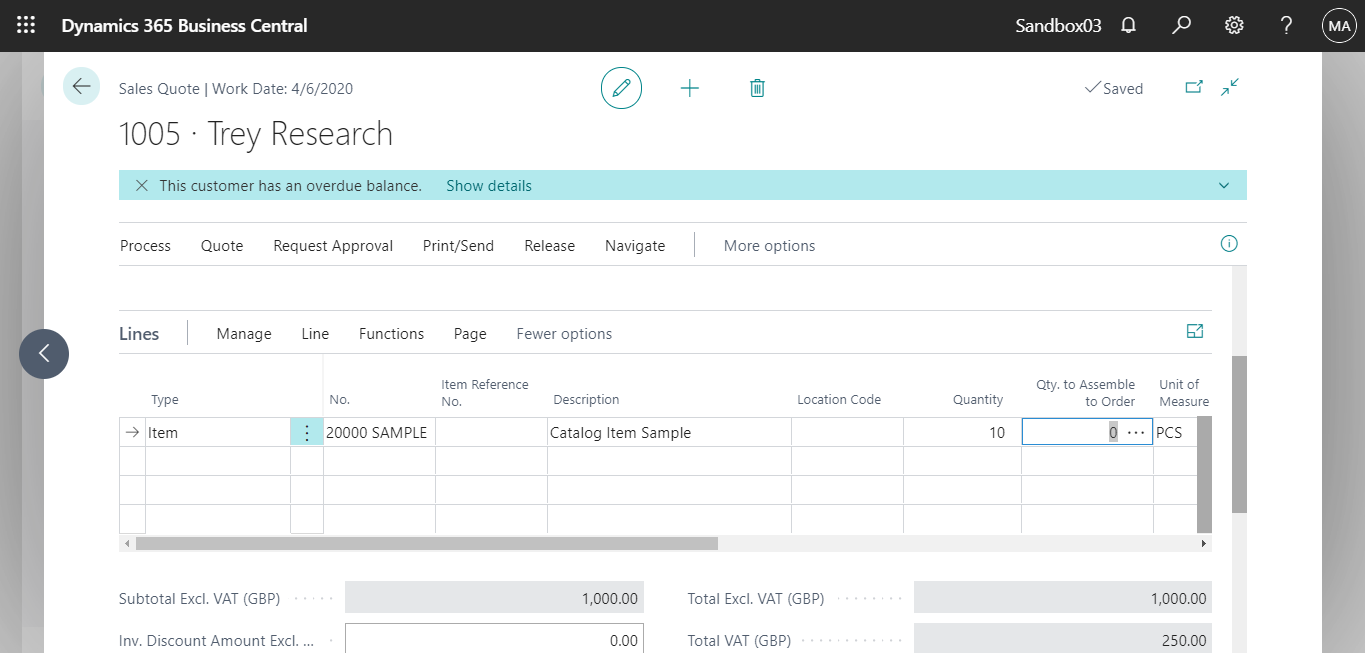This screenshot has width=1365, height=653.
Task: Open the search magnifier icon
Action: pos(1181,26)
